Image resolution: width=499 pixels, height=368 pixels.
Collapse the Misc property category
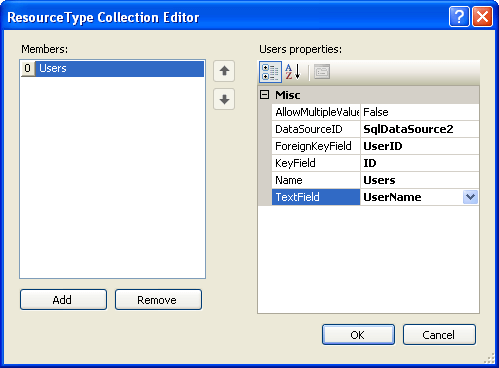264,95
